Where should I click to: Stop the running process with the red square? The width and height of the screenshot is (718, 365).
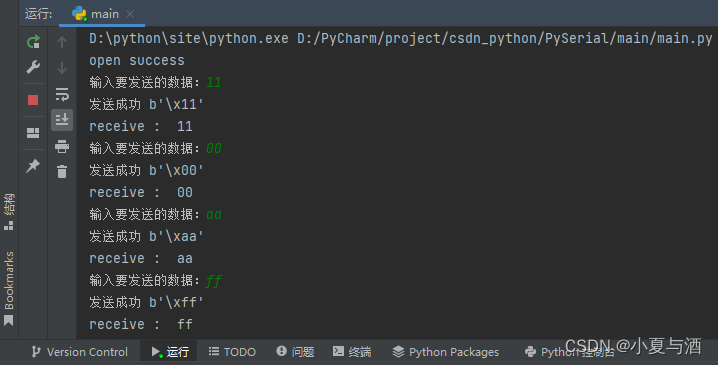(33, 100)
